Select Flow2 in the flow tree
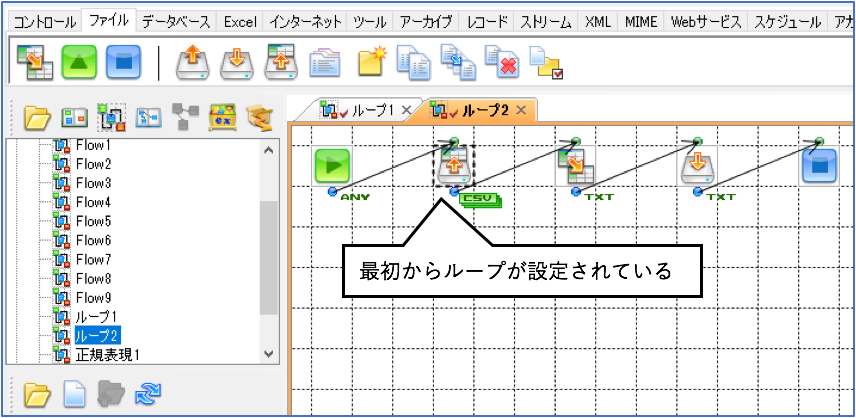 point(93,164)
